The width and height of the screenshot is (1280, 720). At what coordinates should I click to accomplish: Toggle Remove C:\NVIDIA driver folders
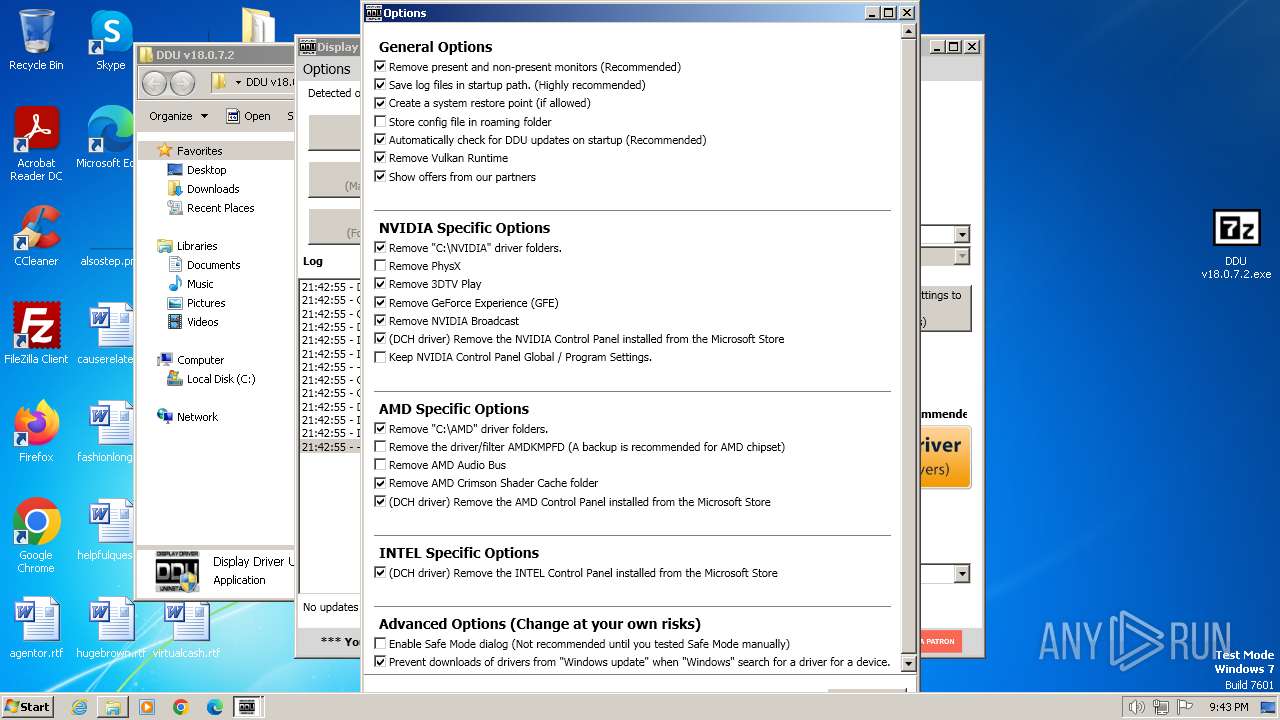[x=380, y=248]
